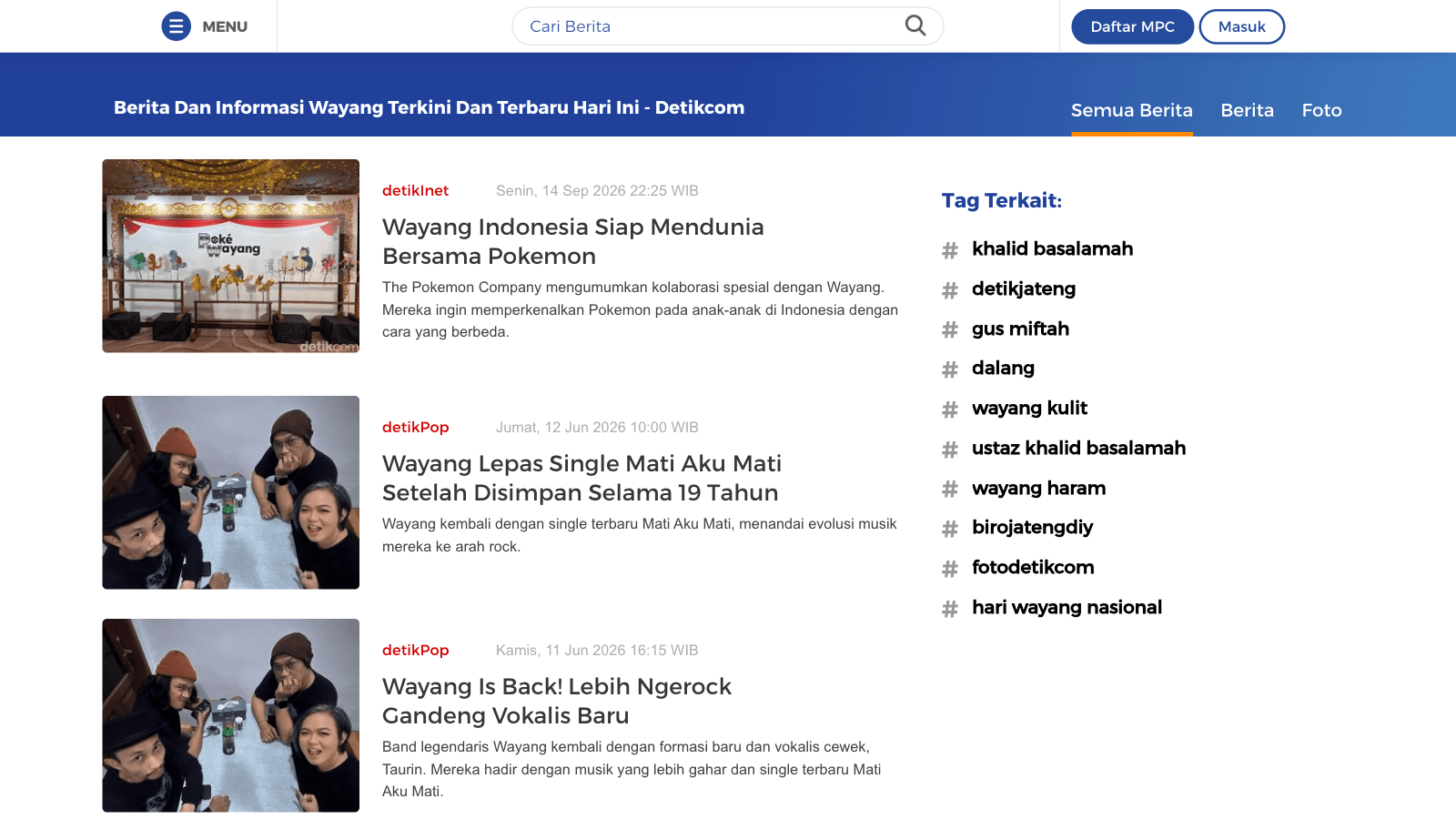Click hash icon beside birojatengdiy
Image resolution: width=1456 pixels, height=819 pixels.
(x=950, y=529)
